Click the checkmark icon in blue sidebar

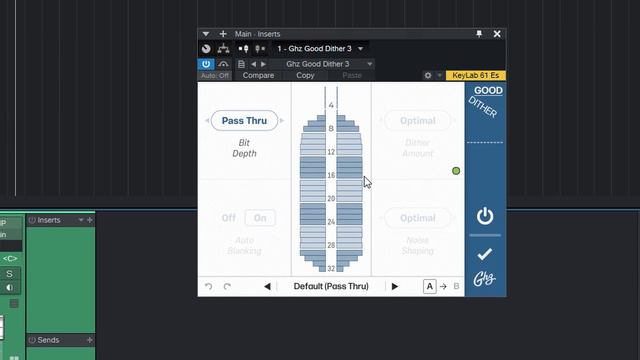(485, 254)
